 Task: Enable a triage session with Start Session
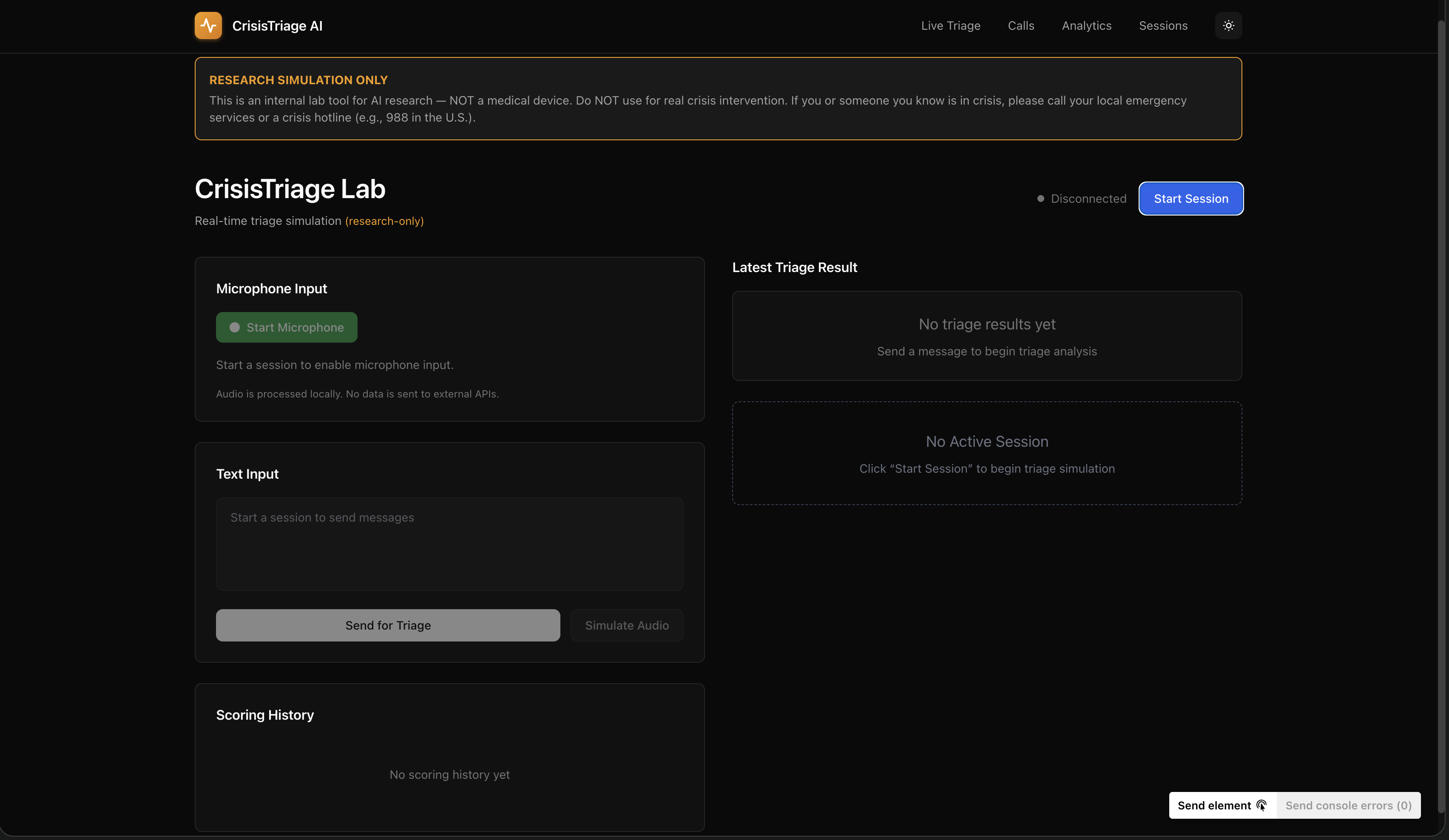click(1190, 199)
